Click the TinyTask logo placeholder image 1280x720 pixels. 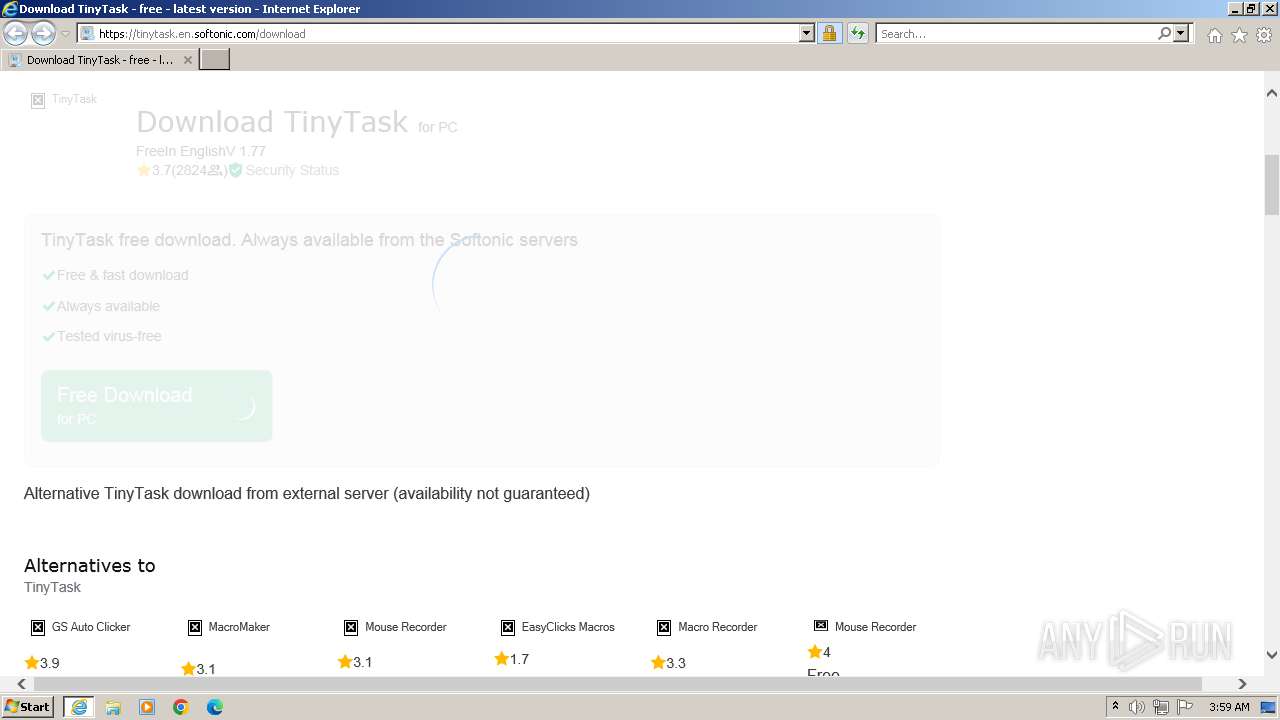[38, 100]
